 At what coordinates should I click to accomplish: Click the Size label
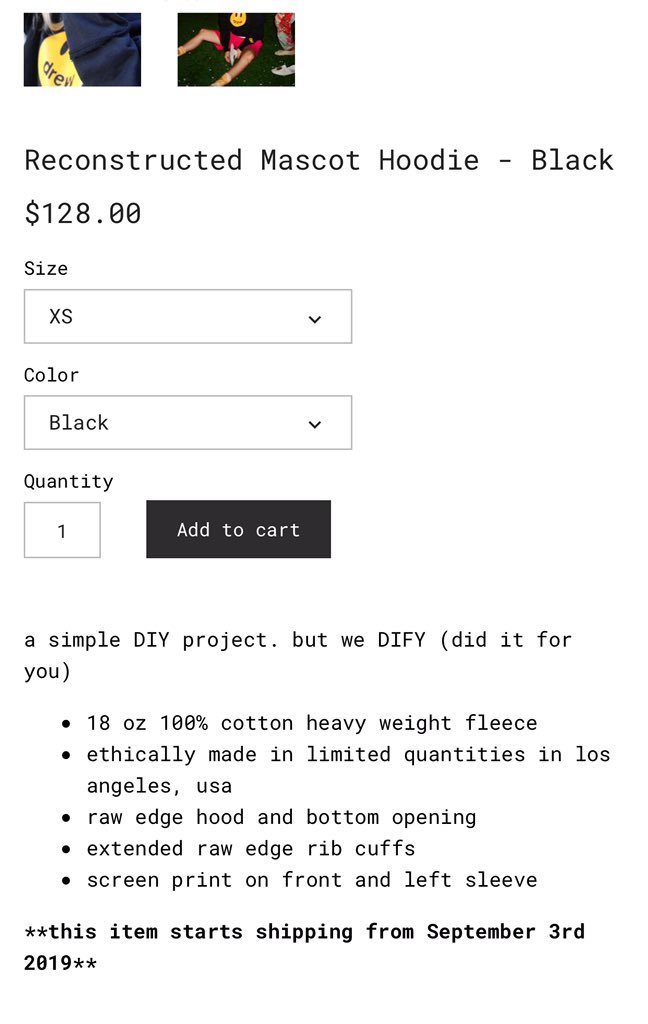click(46, 268)
